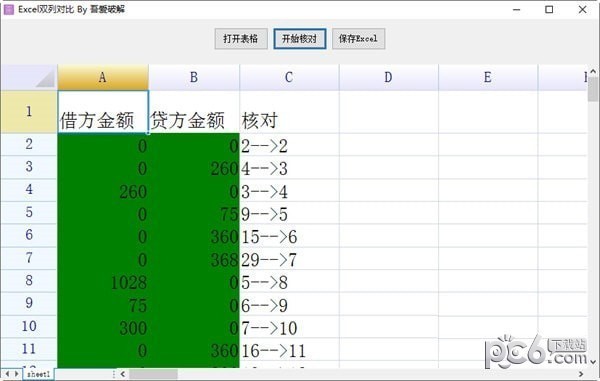The height and width of the screenshot is (381, 600).
Task: Click column B cell with 360 in row 6
Action: click(194, 236)
